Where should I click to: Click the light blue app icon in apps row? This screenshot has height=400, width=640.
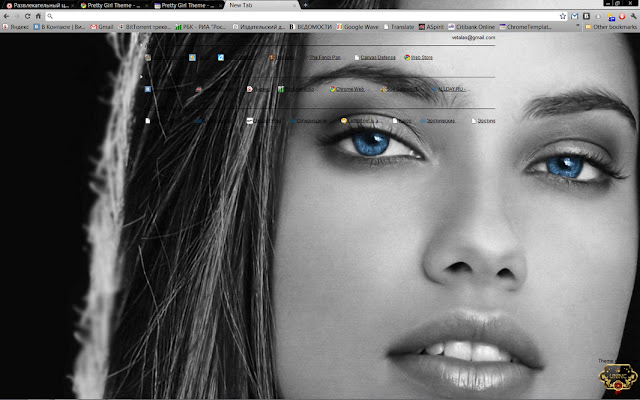coord(221,58)
